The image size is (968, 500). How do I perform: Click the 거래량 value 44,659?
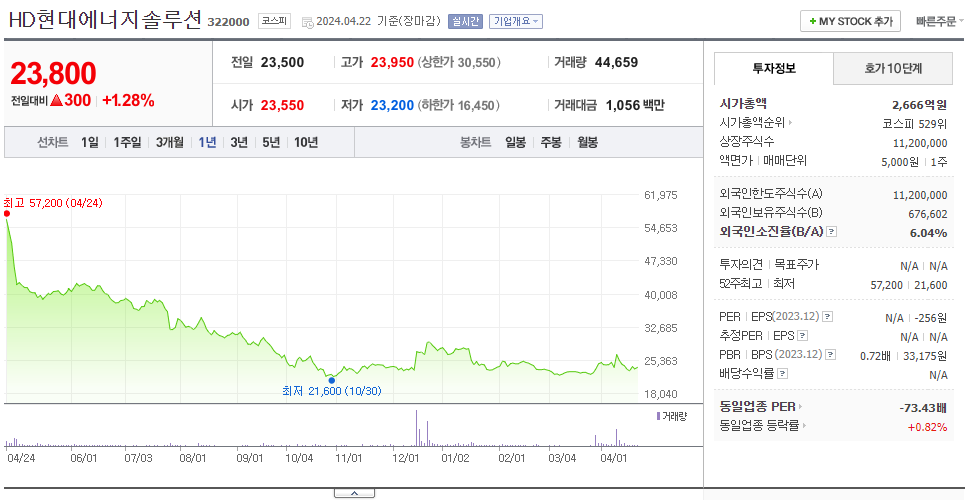coord(617,62)
